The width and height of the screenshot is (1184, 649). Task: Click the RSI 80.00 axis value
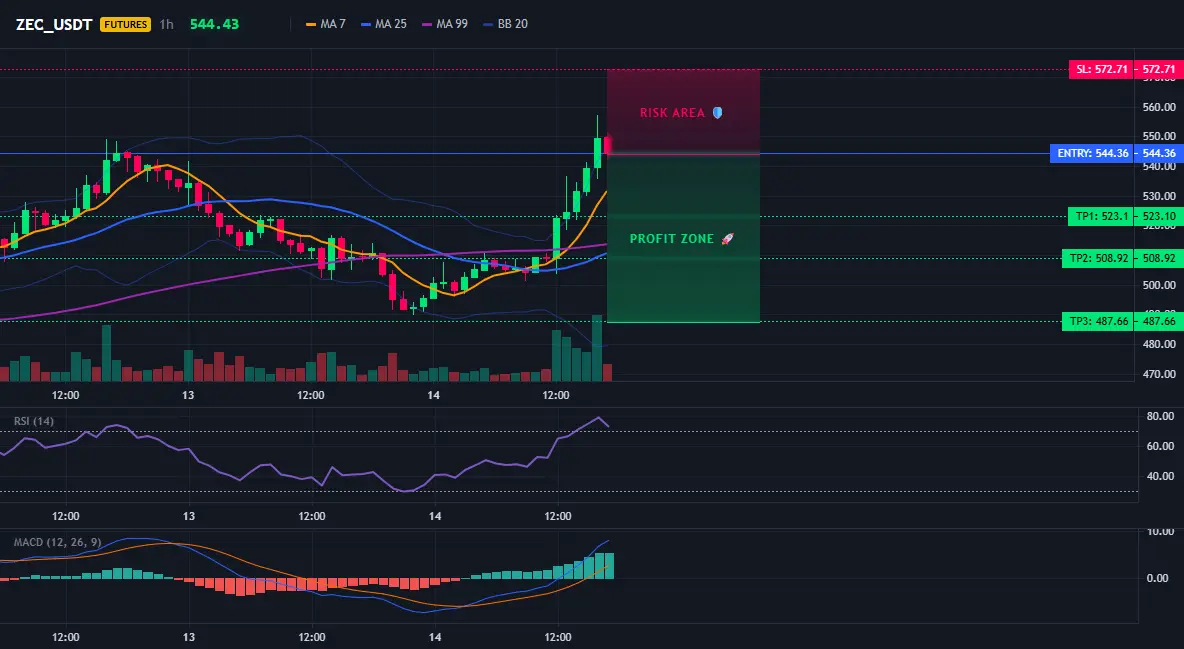tap(1161, 416)
